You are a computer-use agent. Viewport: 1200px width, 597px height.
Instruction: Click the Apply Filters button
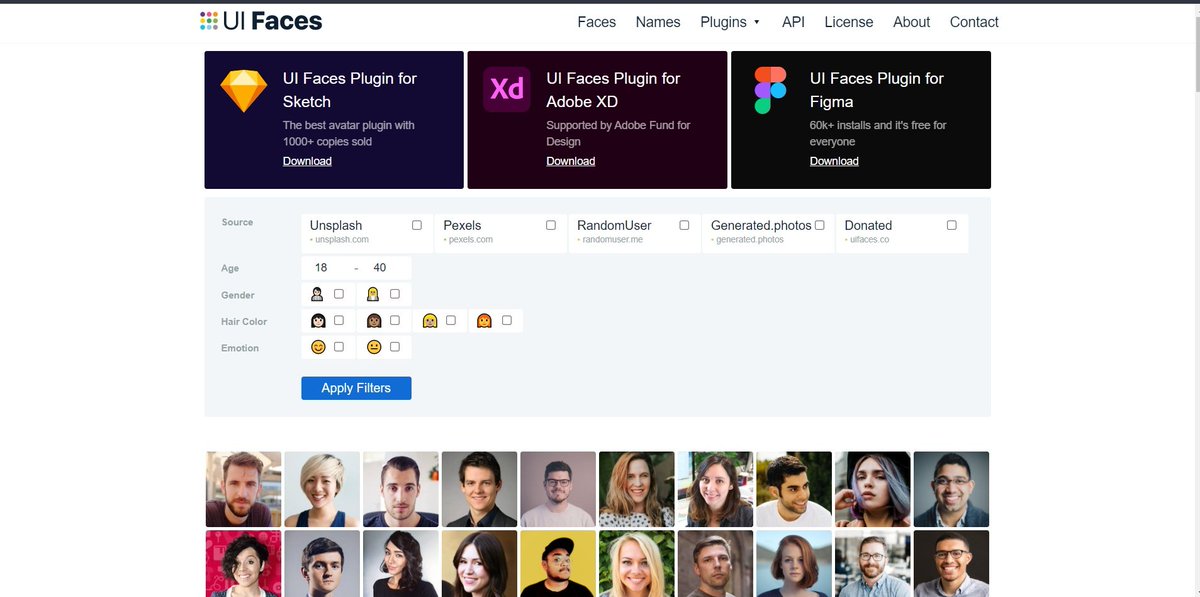click(x=356, y=388)
